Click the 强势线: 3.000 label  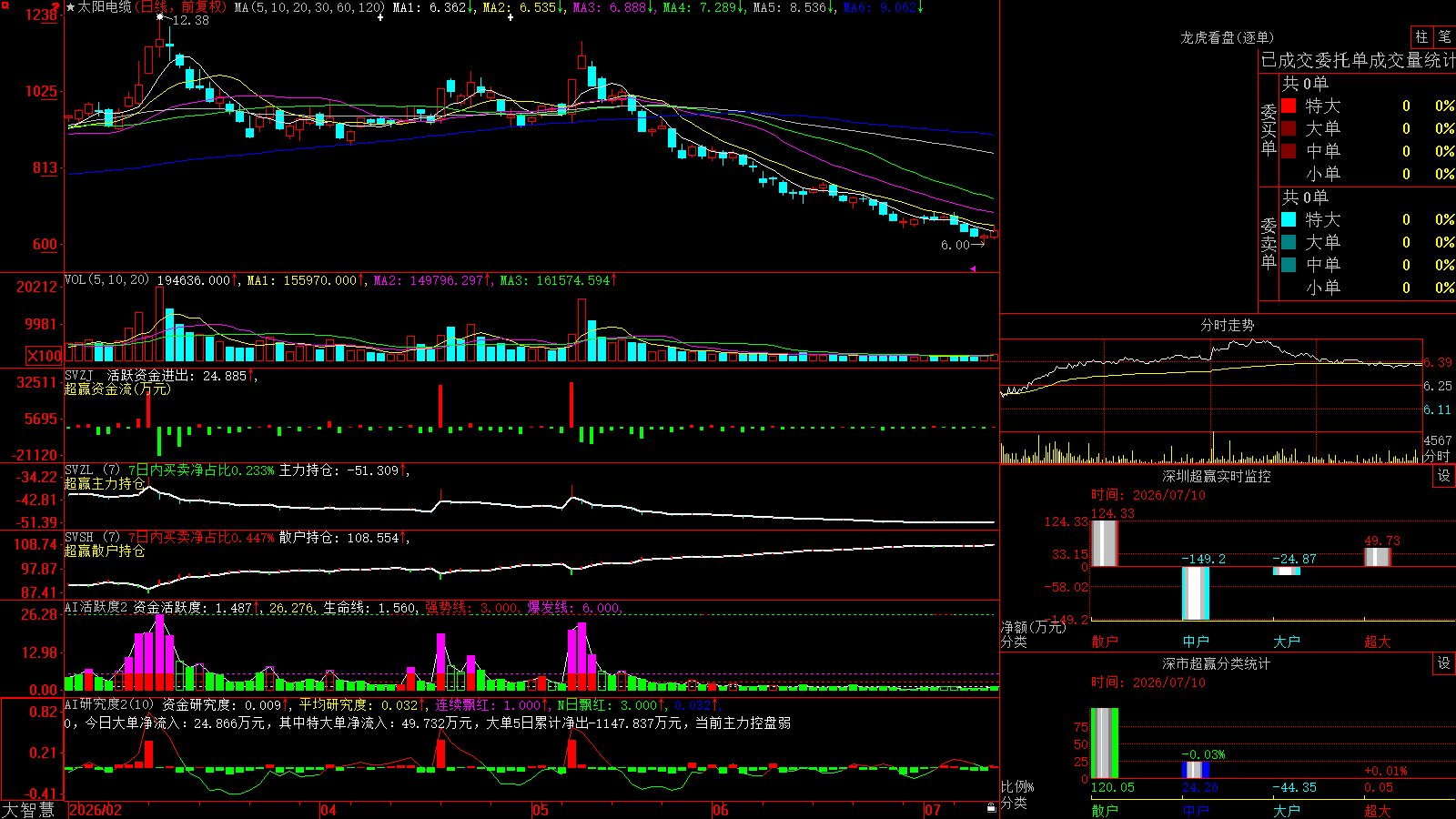click(471, 608)
